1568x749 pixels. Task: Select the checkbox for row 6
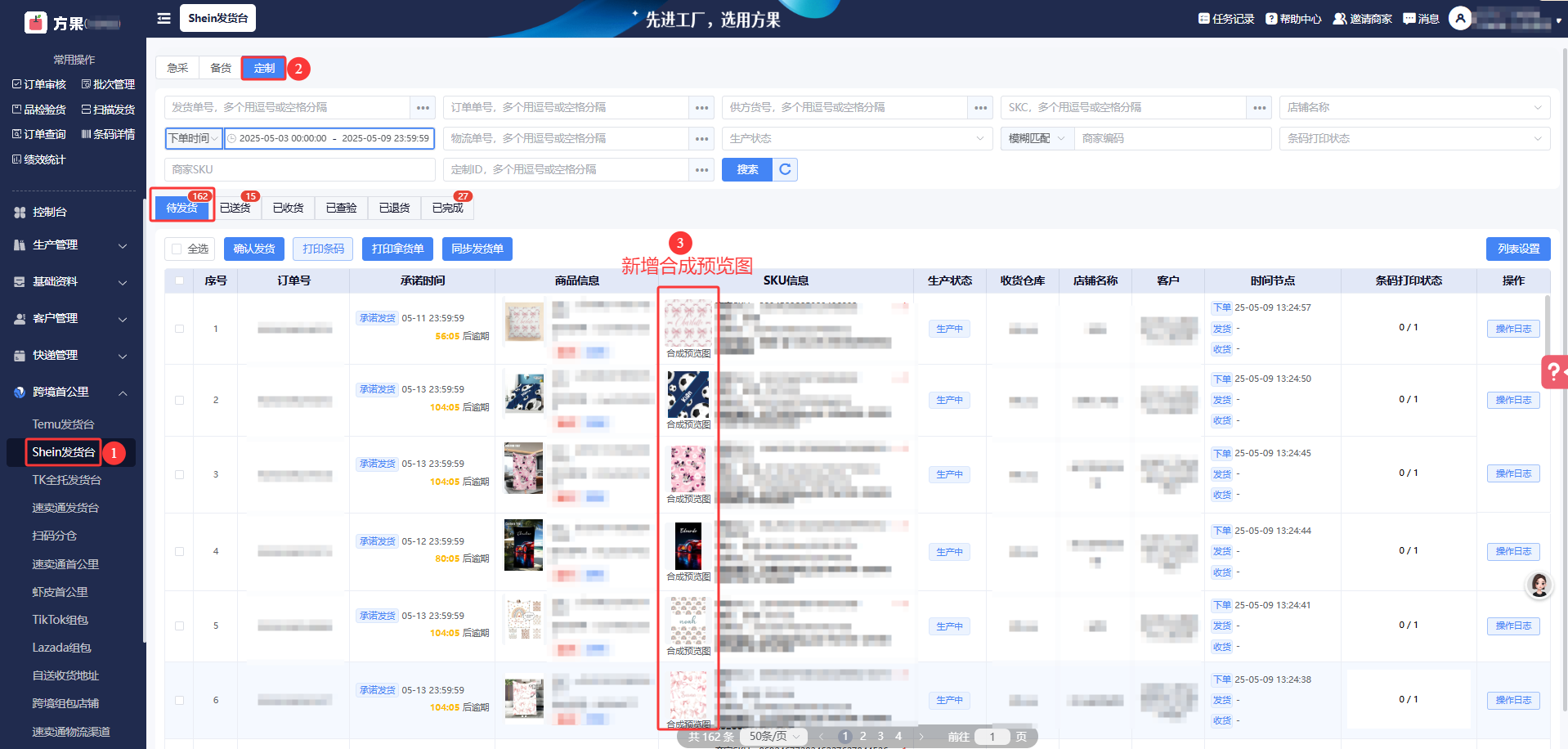[x=179, y=700]
